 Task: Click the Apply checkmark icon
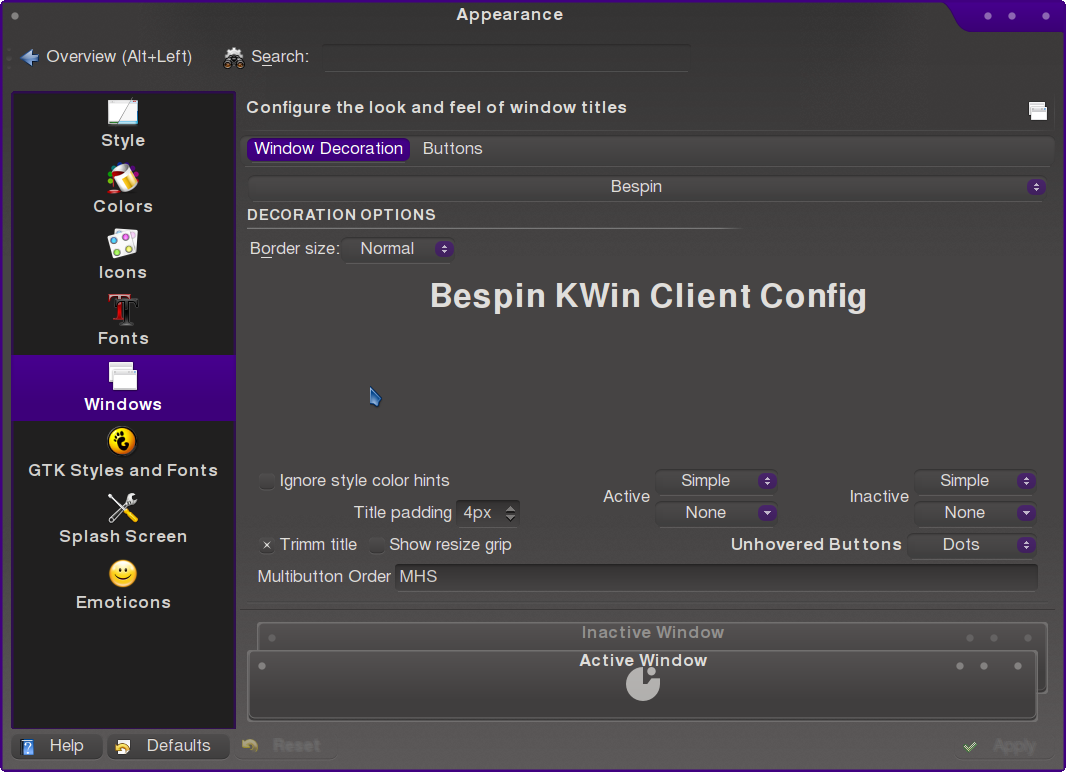pos(970,746)
